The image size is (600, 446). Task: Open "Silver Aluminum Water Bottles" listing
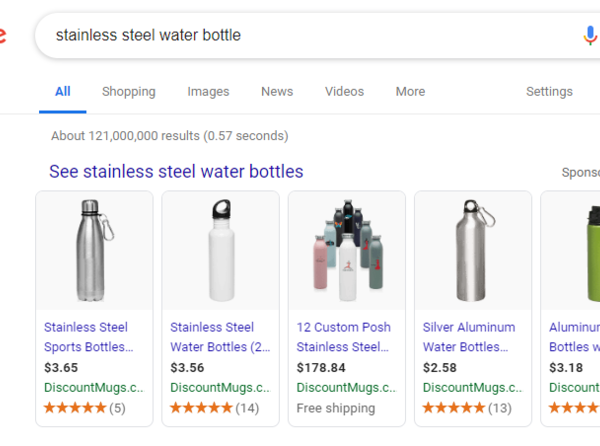click(469, 337)
